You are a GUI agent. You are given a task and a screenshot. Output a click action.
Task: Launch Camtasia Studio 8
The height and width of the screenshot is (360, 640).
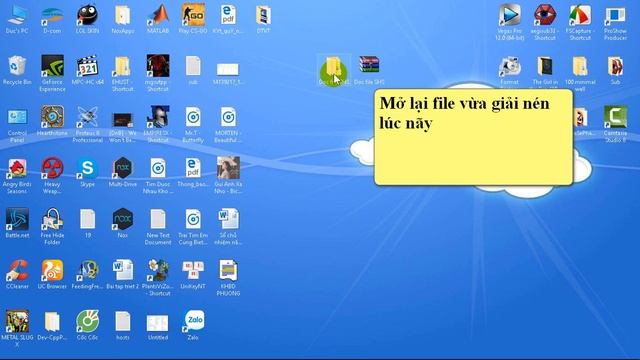[x=615, y=125]
